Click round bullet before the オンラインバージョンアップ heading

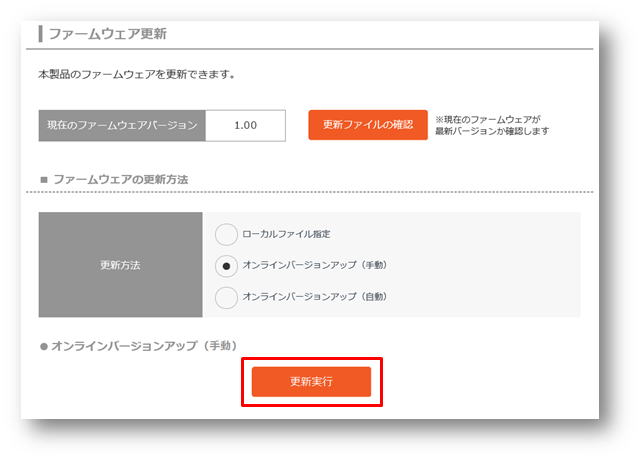[44, 347]
